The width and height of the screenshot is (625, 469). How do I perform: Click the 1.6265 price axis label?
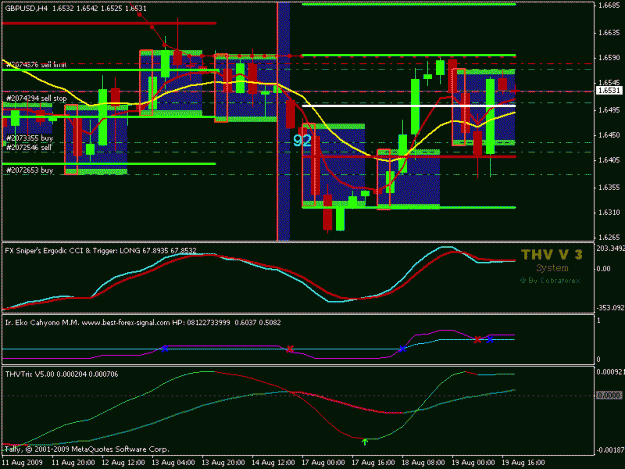tap(609, 237)
